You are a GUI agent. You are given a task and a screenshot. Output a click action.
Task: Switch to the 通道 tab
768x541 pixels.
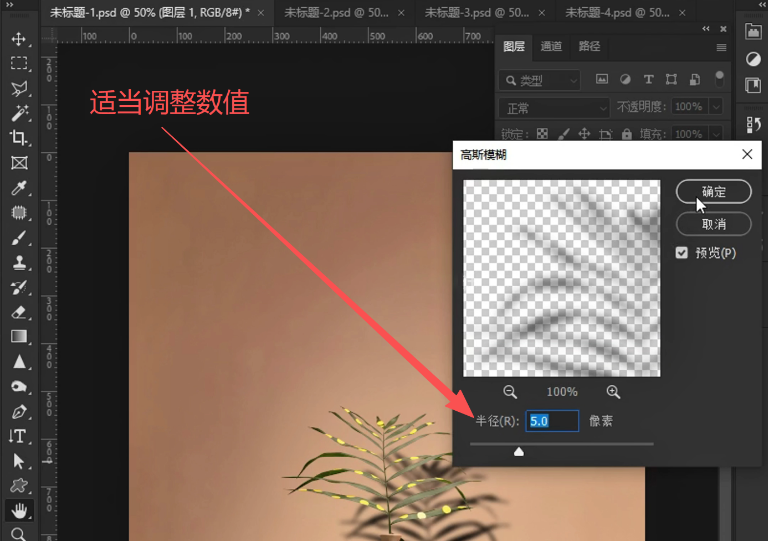[551, 47]
